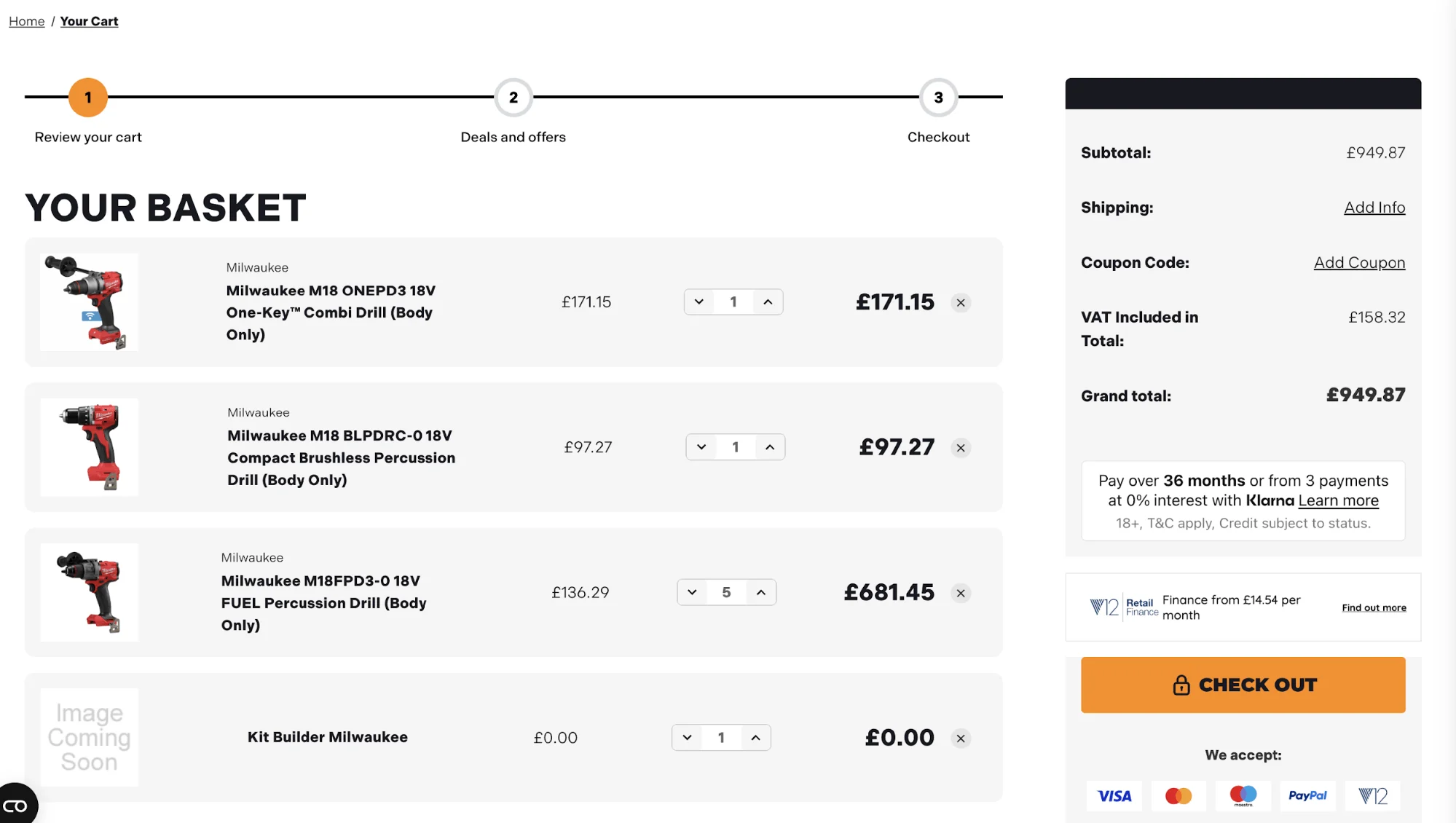The image size is (1456, 823).
Task: Increase quantity of M18 ONEPD3 Combi Drill
Action: pyautogui.click(x=768, y=302)
